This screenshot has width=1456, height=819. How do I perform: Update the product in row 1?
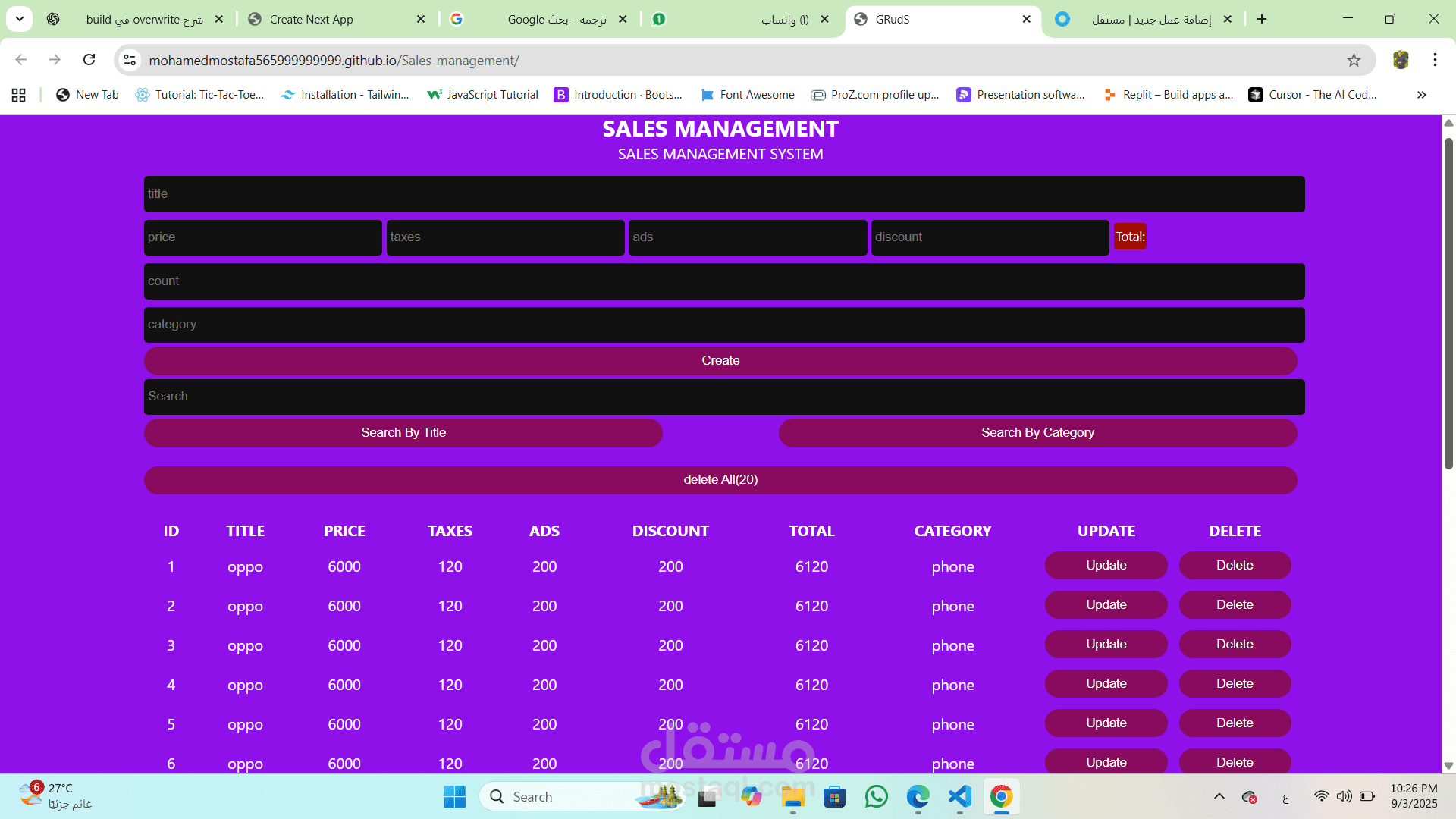coord(1106,566)
